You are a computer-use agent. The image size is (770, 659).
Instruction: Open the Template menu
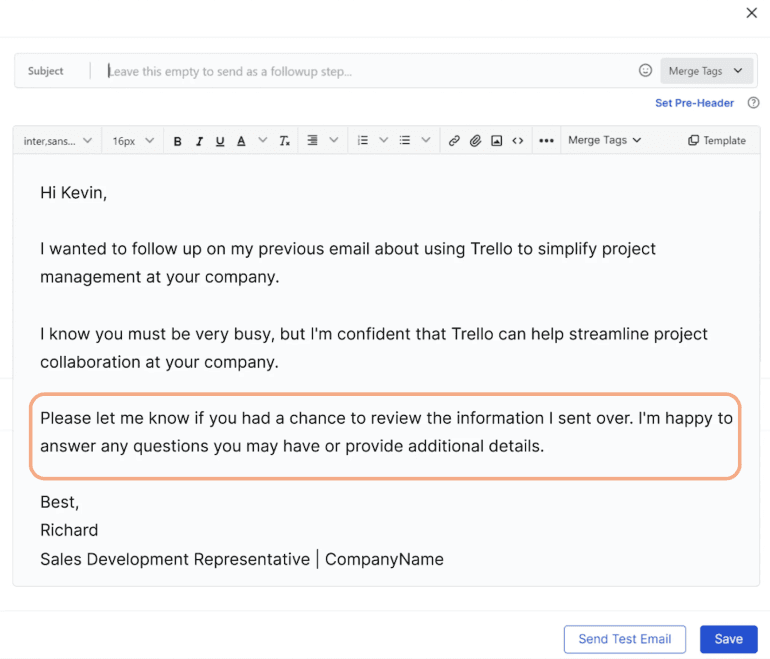pyautogui.click(x=717, y=141)
